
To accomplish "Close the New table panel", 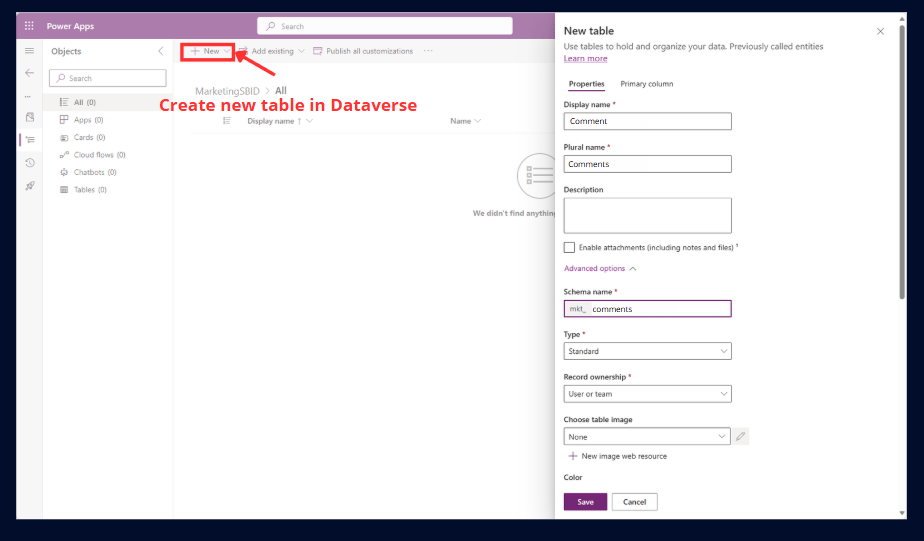I will (x=880, y=31).
